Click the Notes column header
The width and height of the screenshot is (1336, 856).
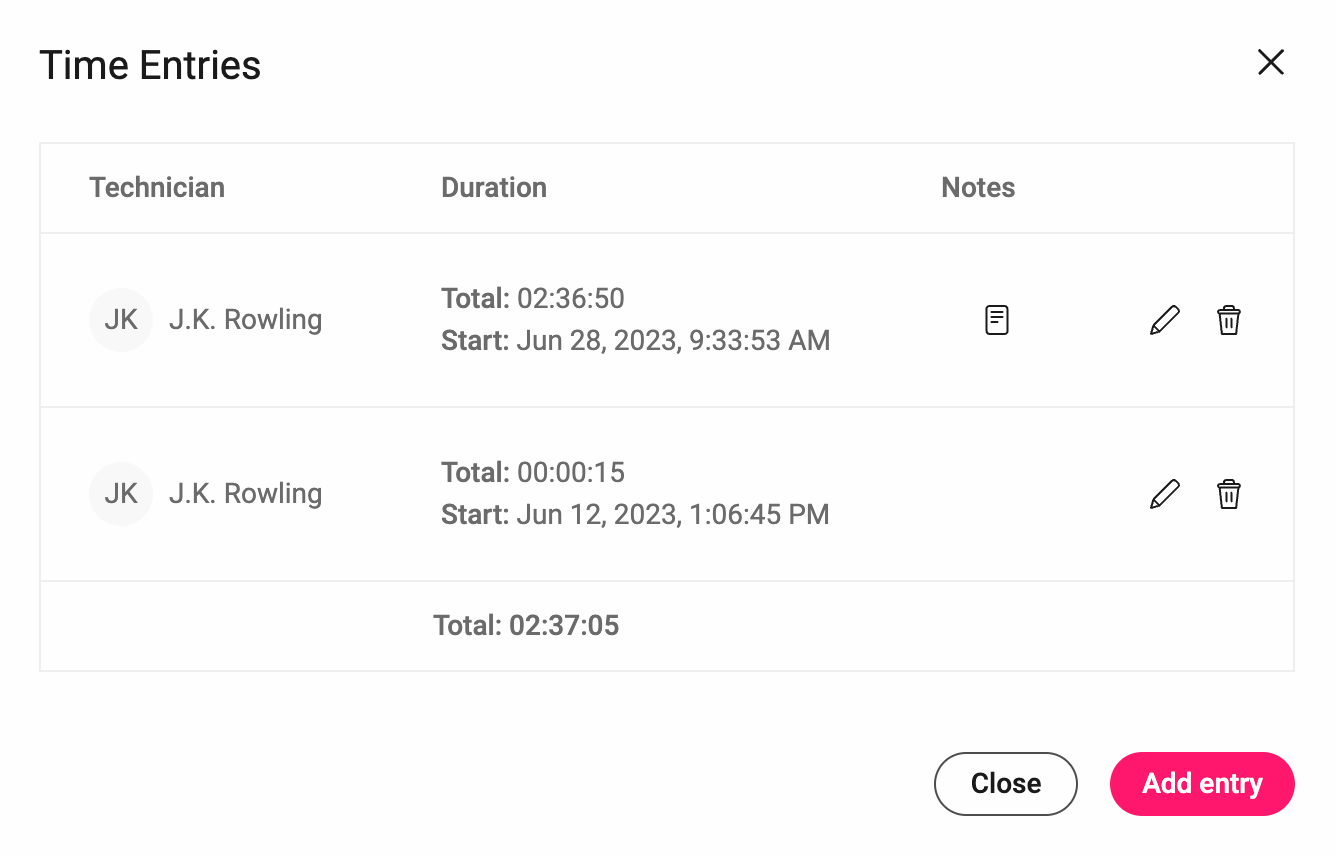[978, 188]
